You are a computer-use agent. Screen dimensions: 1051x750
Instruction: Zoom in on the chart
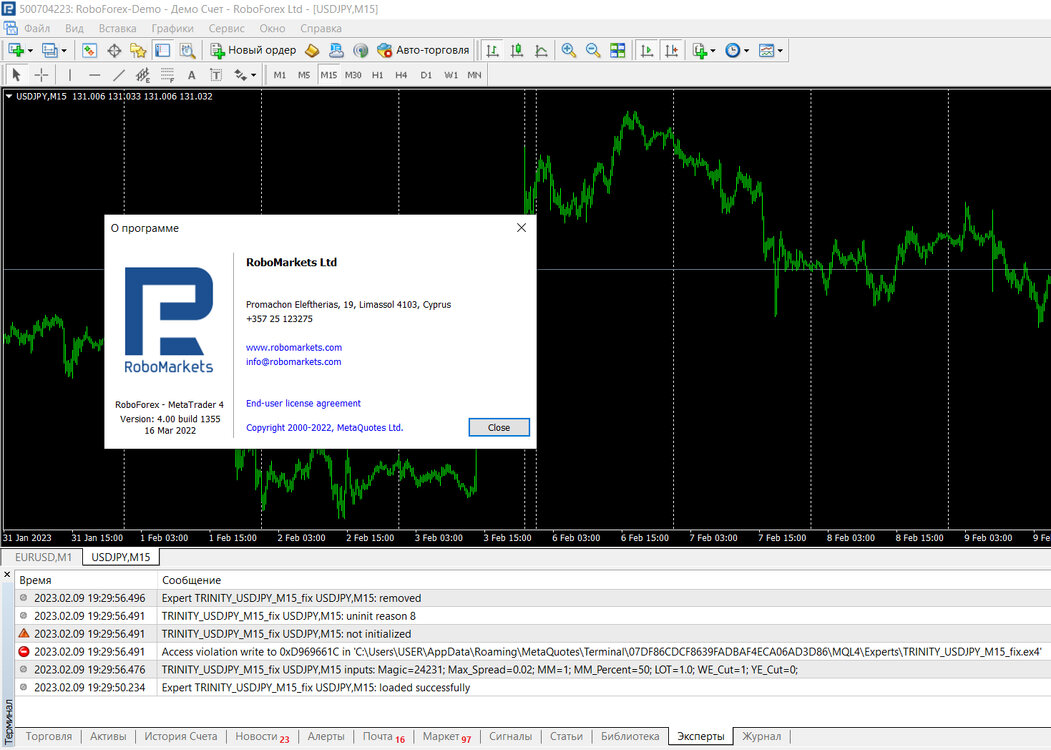(x=568, y=50)
